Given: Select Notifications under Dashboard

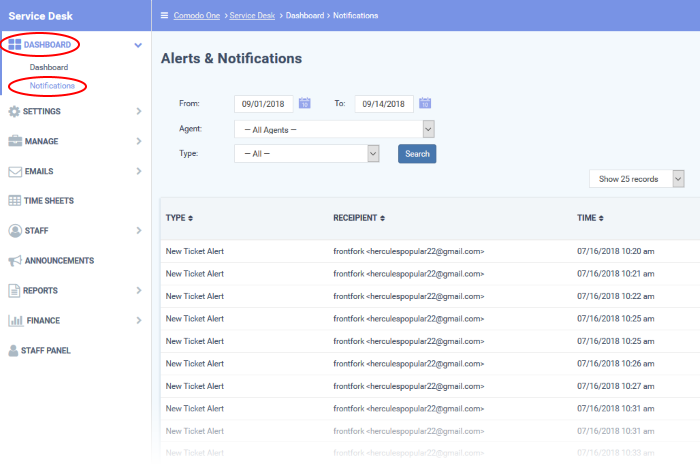Looking at the screenshot, I should [51, 85].
